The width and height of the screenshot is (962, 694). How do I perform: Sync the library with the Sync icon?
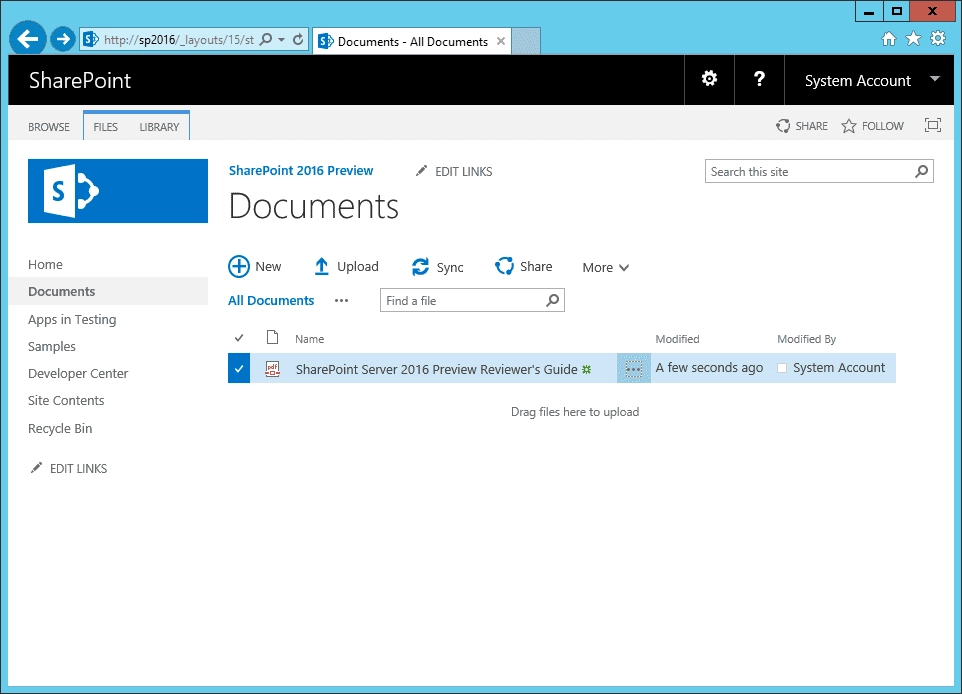coord(420,267)
